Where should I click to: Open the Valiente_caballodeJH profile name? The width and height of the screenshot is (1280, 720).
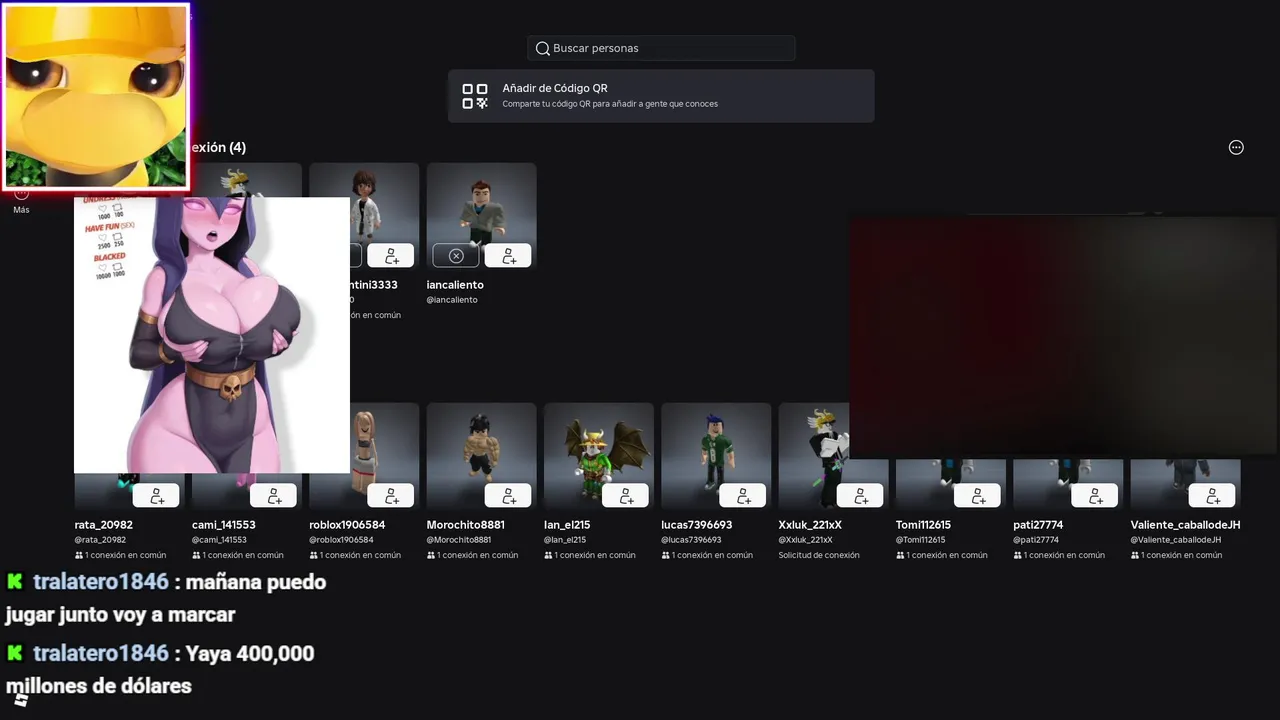click(x=1186, y=525)
